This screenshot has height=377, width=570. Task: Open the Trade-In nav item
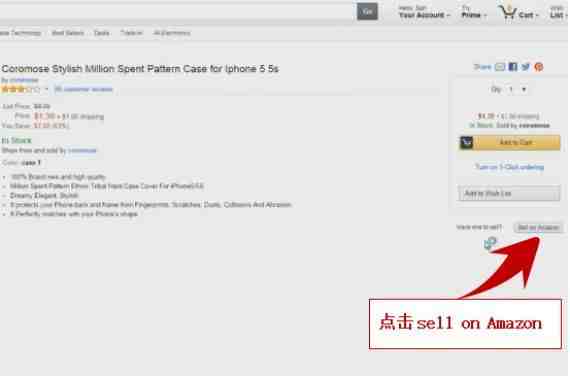point(131,33)
